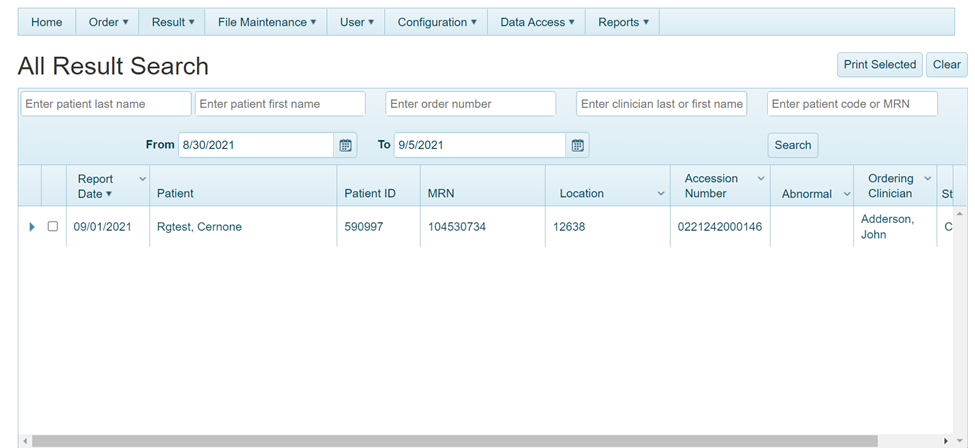The width and height of the screenshot is (975, 448).
Task: Focus the patient last name field
Action: (x=105, y=104)
